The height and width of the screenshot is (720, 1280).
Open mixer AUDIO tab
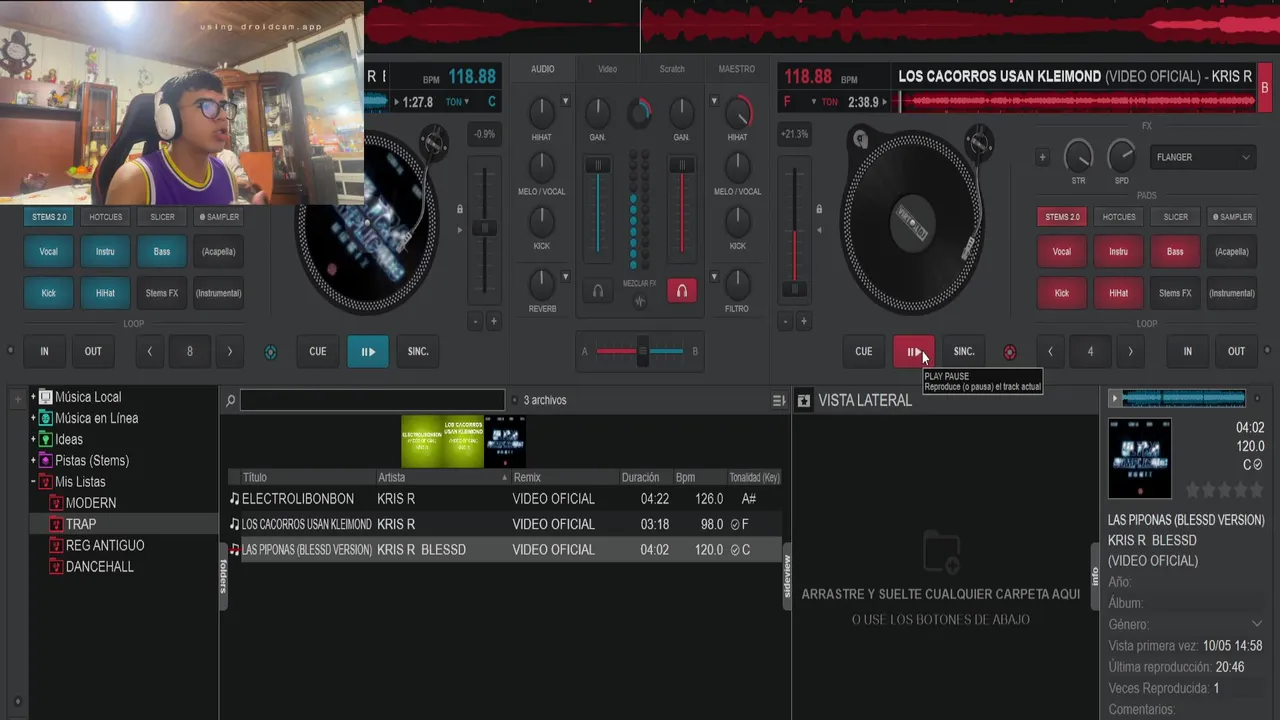click(543, 69)
